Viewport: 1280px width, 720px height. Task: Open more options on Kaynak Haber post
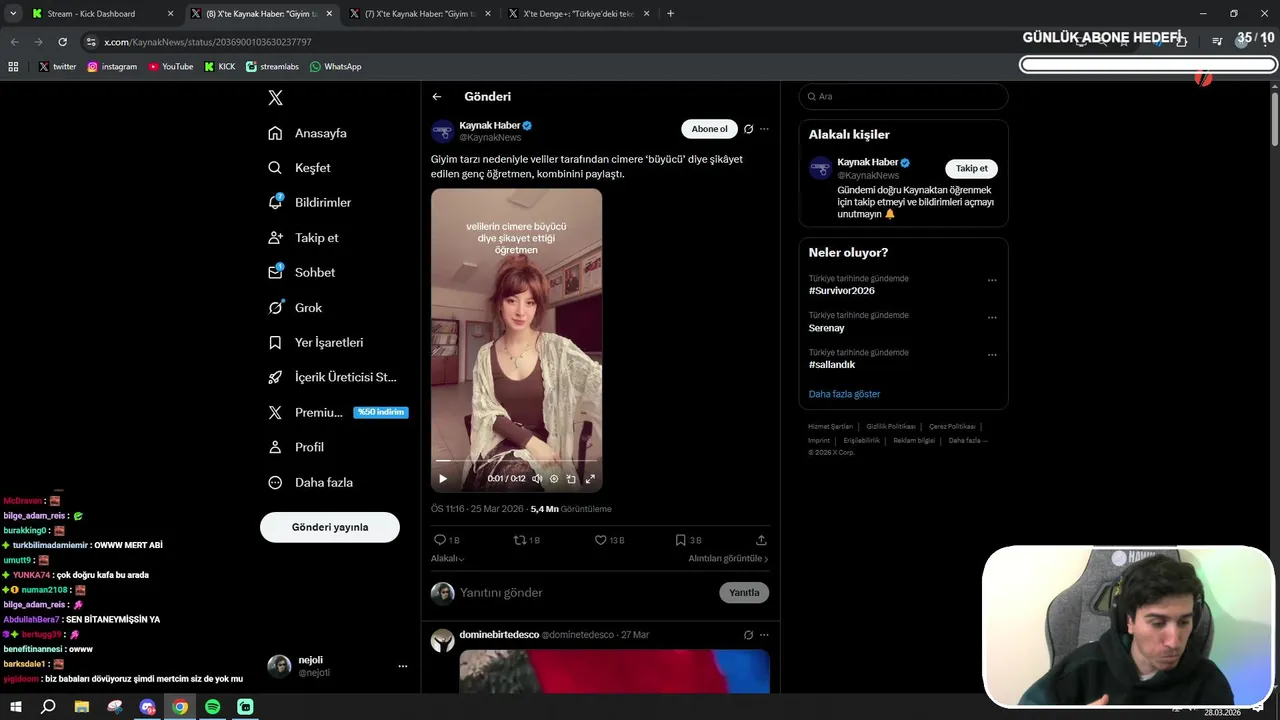coord(764,129)
